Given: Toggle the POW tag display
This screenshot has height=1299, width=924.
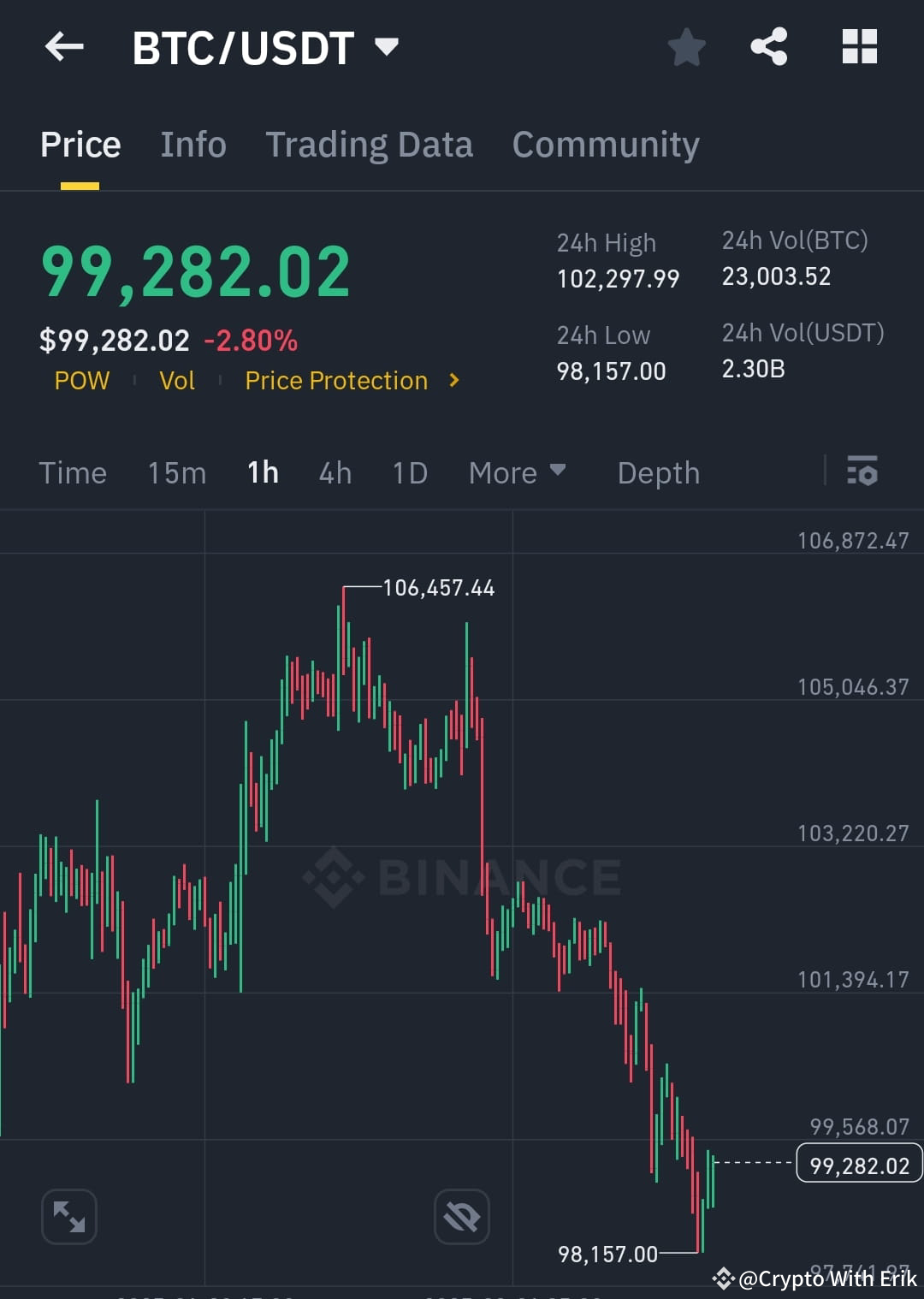Looking at the screenshot, I should click(81, 381).
